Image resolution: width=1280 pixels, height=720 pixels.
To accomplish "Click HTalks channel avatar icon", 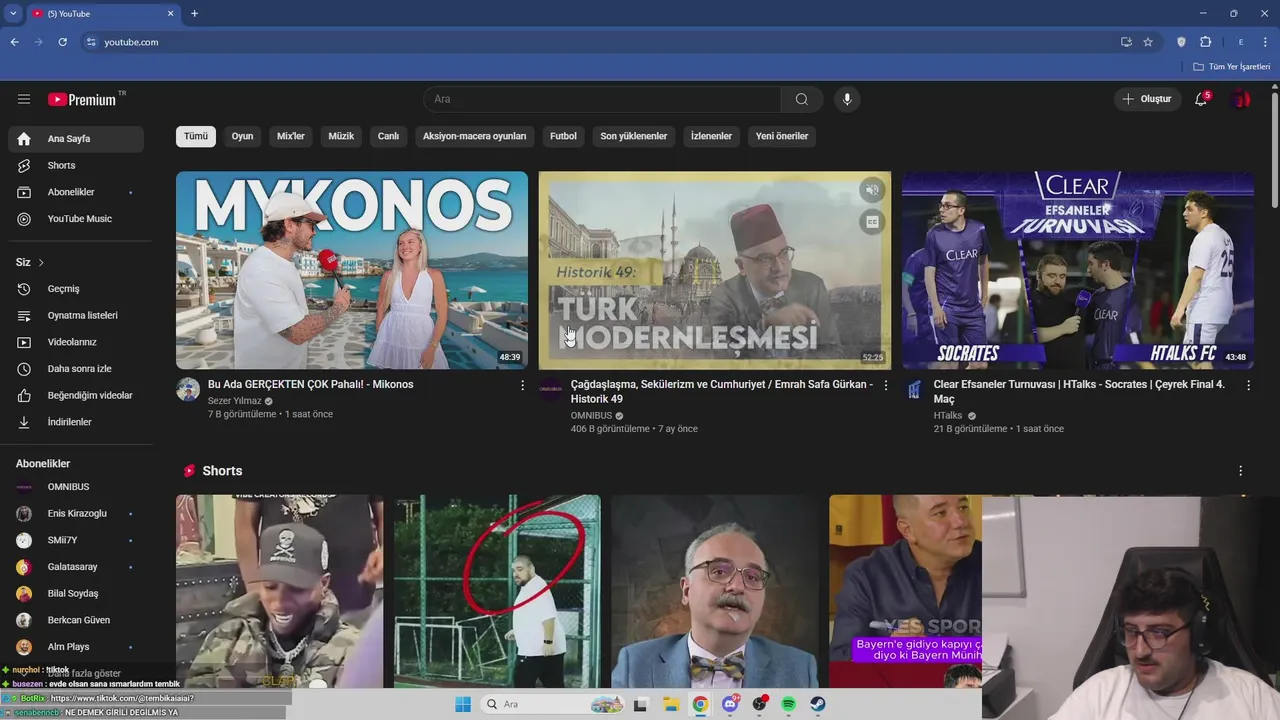I will [914, 389].
